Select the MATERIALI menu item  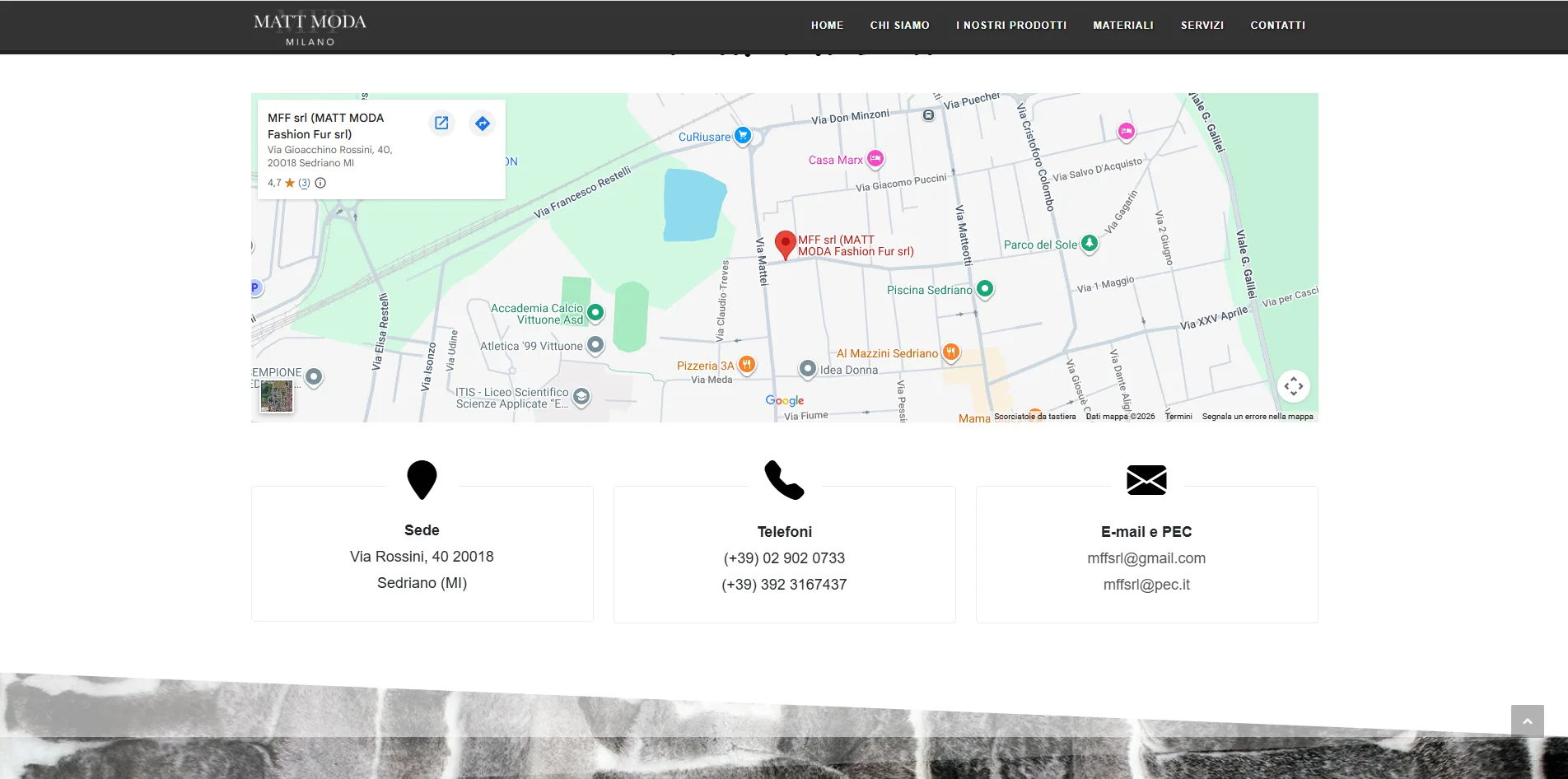[1123, 26]
